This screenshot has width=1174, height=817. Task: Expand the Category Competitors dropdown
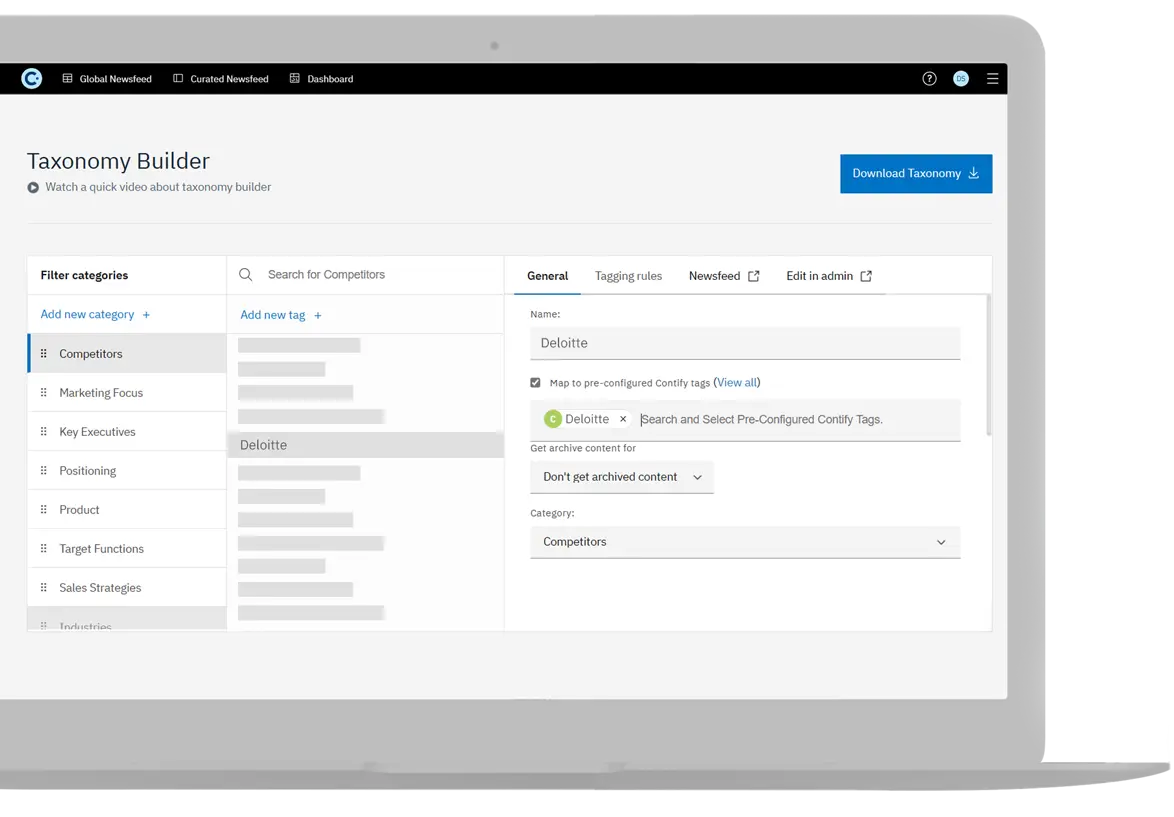(x=745, y=542)
